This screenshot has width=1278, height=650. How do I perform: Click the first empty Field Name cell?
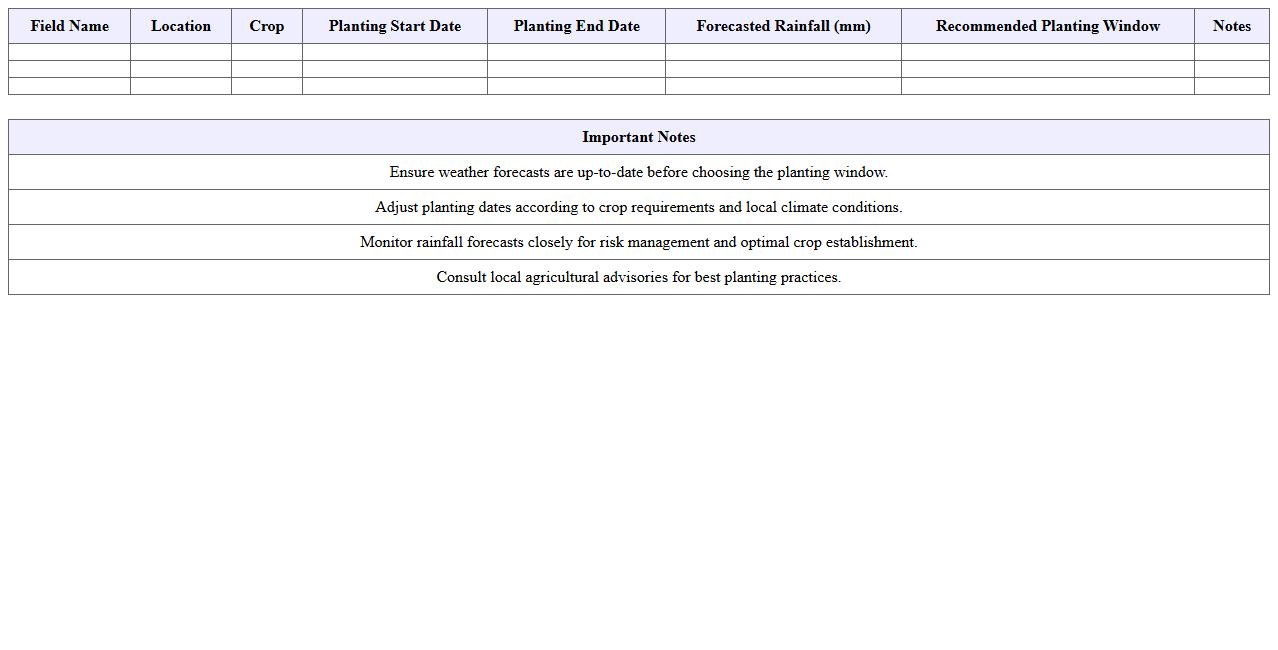[x=69, y=52]
